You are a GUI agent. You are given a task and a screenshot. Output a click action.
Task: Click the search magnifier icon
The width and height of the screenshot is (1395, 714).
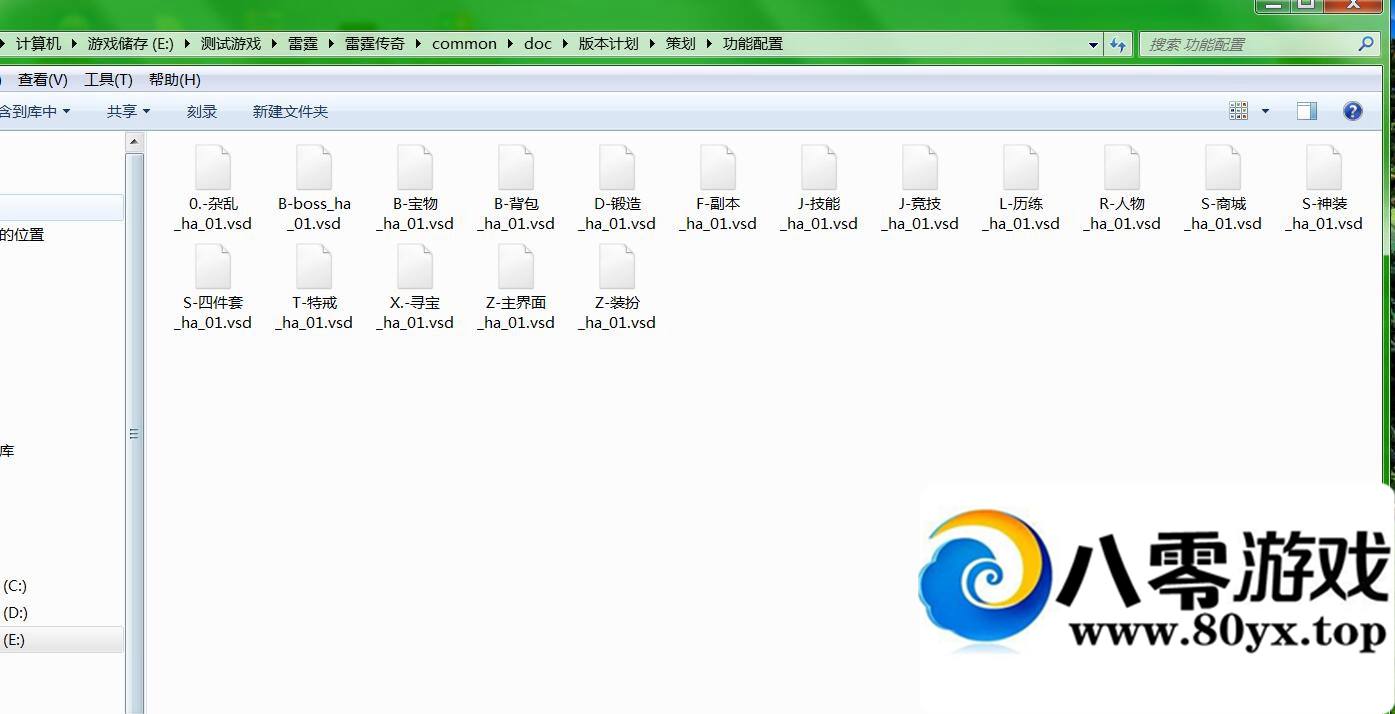click(x=1366, y=44)
